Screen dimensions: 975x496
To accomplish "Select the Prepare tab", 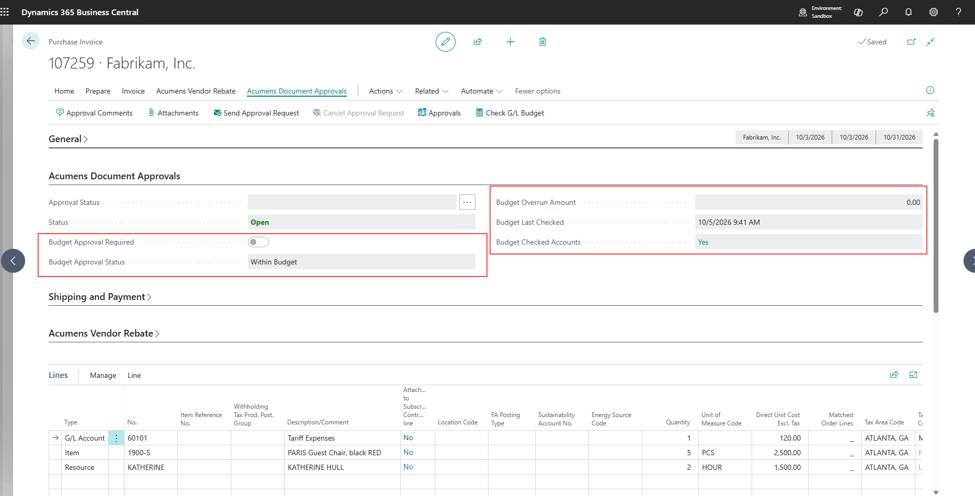I will [98, 91].
